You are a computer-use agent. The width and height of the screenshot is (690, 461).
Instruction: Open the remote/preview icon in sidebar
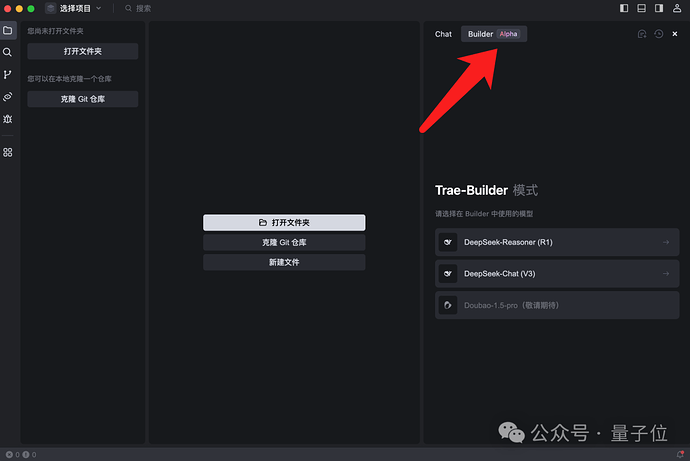point(7,97)
